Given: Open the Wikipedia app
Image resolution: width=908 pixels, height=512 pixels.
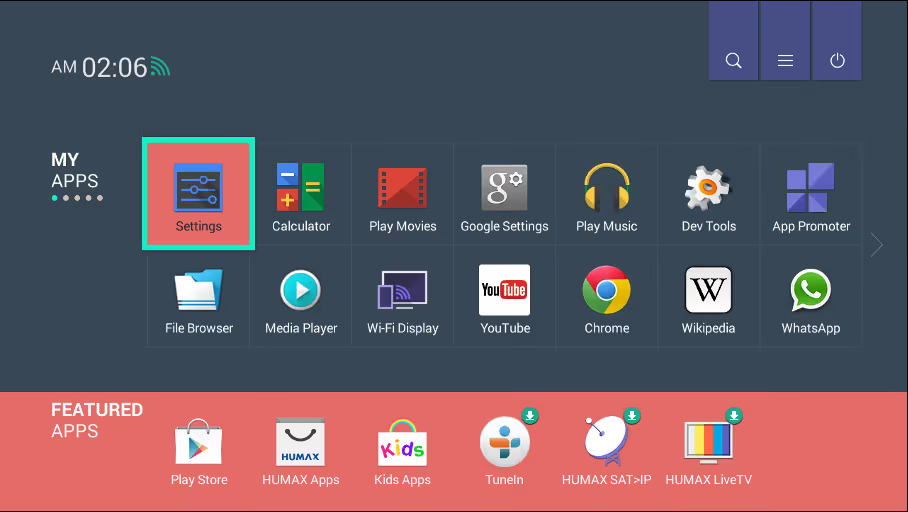Looking at the screenshot, I should pyautogui.click(x=708, y=297).
